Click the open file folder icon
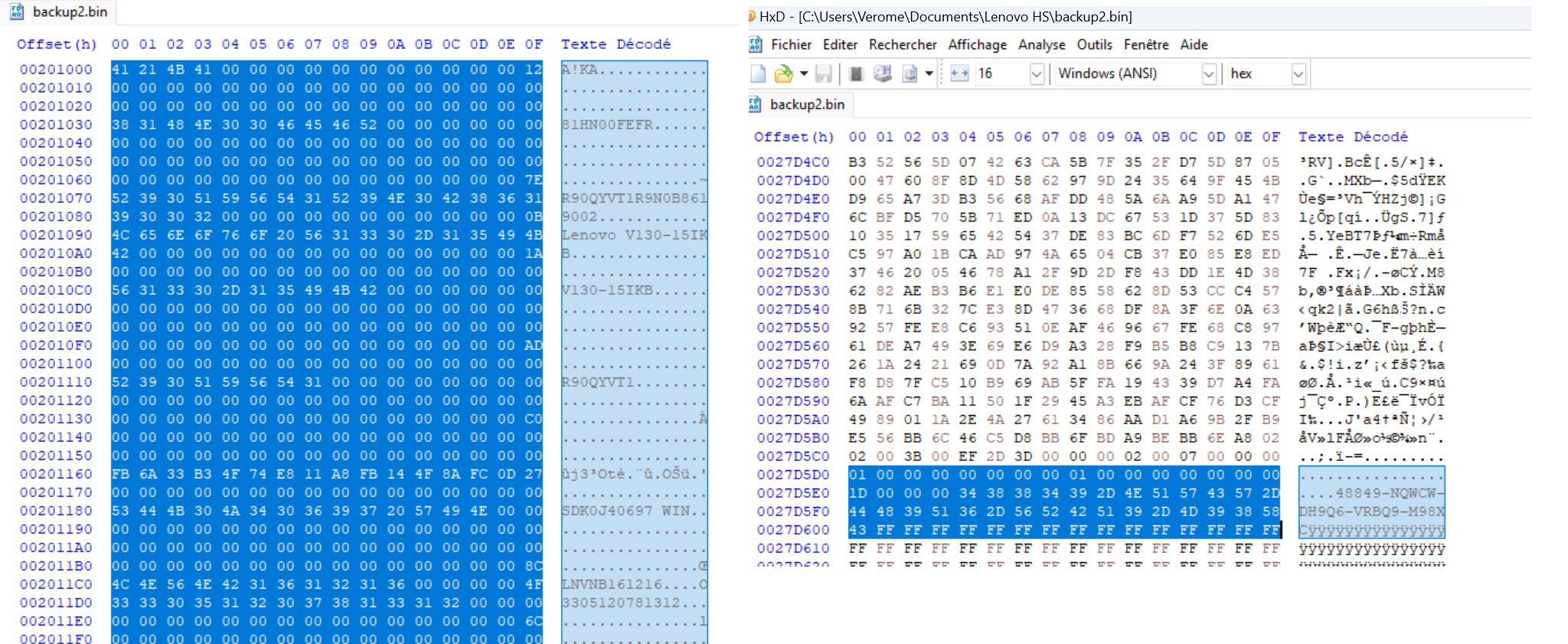Image resolution: width=1568 pixels, height=644 pixels. (783, 74)
